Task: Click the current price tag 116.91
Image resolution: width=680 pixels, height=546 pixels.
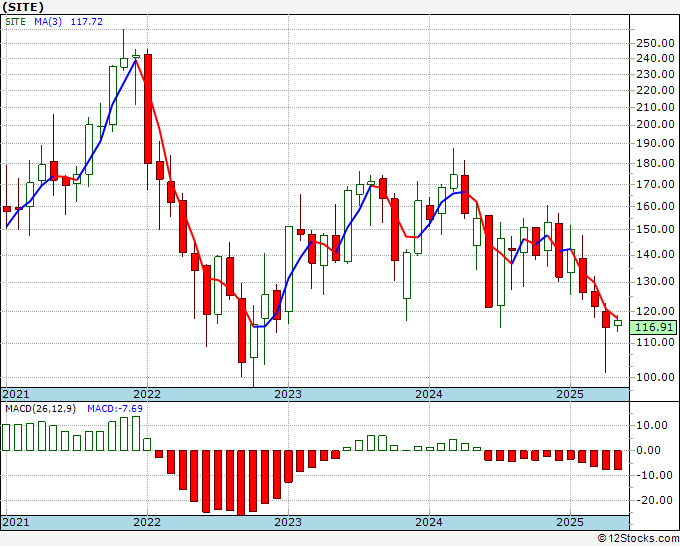Action: coord(654,327)
